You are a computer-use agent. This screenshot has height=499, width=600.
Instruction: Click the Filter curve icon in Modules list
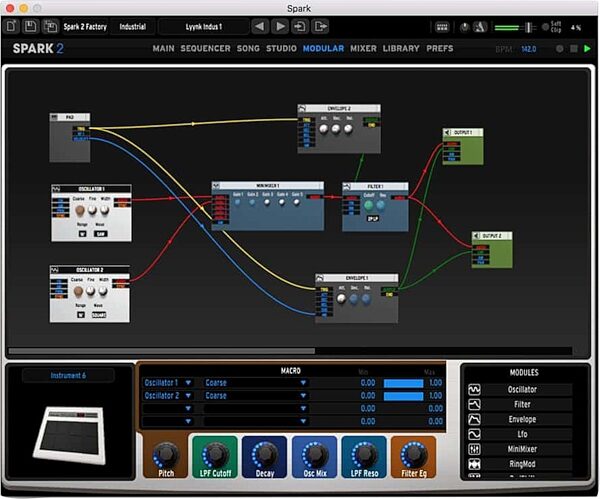474,404
